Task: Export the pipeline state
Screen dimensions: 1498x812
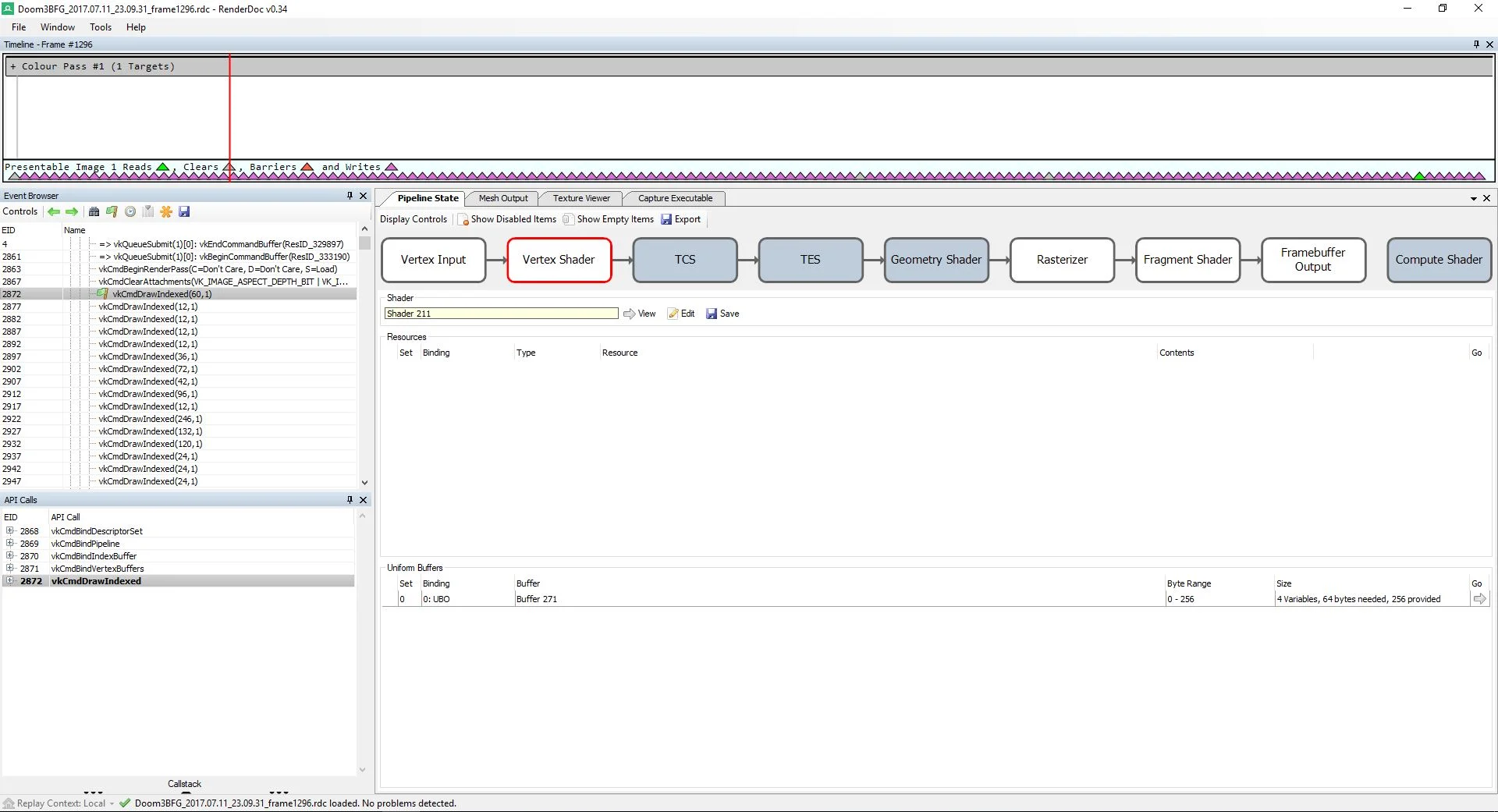Action: tap(681, 219)
